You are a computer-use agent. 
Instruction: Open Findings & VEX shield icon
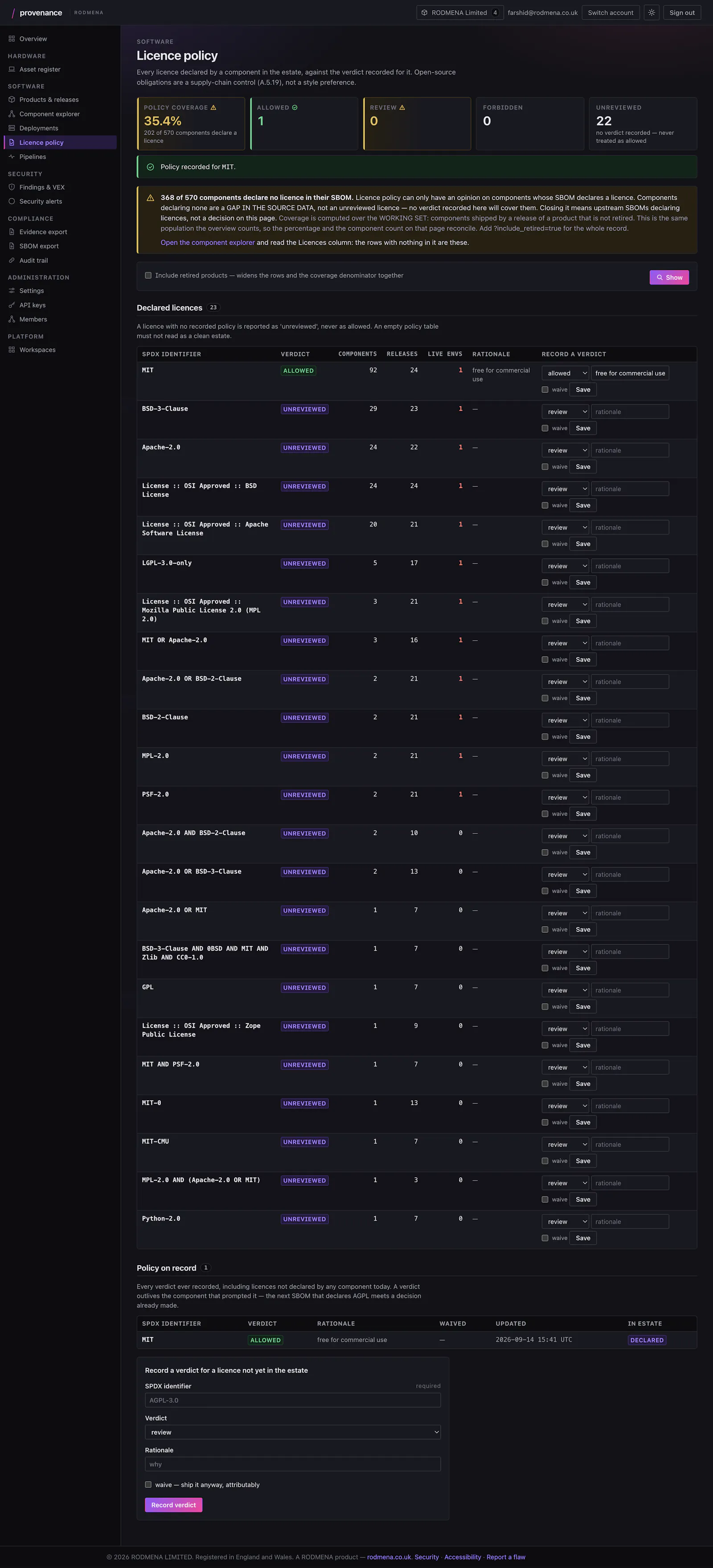(x=12, y=187)
